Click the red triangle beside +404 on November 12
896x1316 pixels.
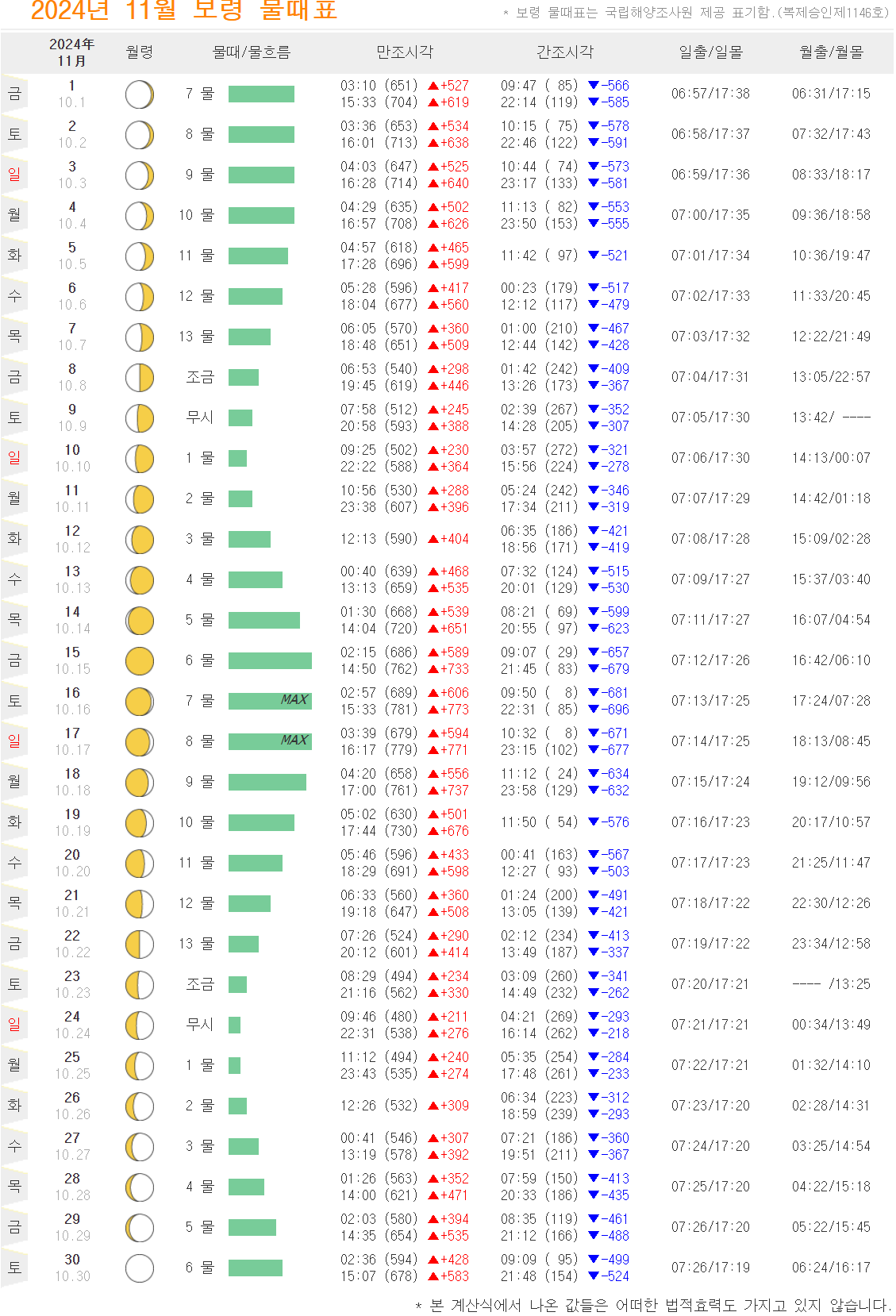click(x=433, y=540)
